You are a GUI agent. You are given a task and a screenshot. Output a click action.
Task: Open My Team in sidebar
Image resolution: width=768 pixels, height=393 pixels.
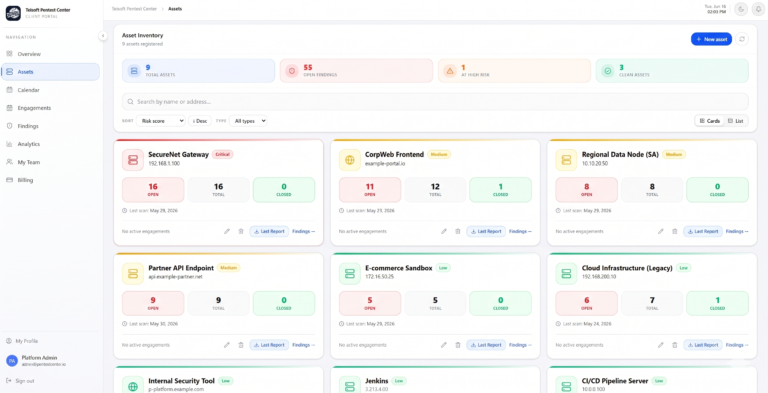(50, 162)
